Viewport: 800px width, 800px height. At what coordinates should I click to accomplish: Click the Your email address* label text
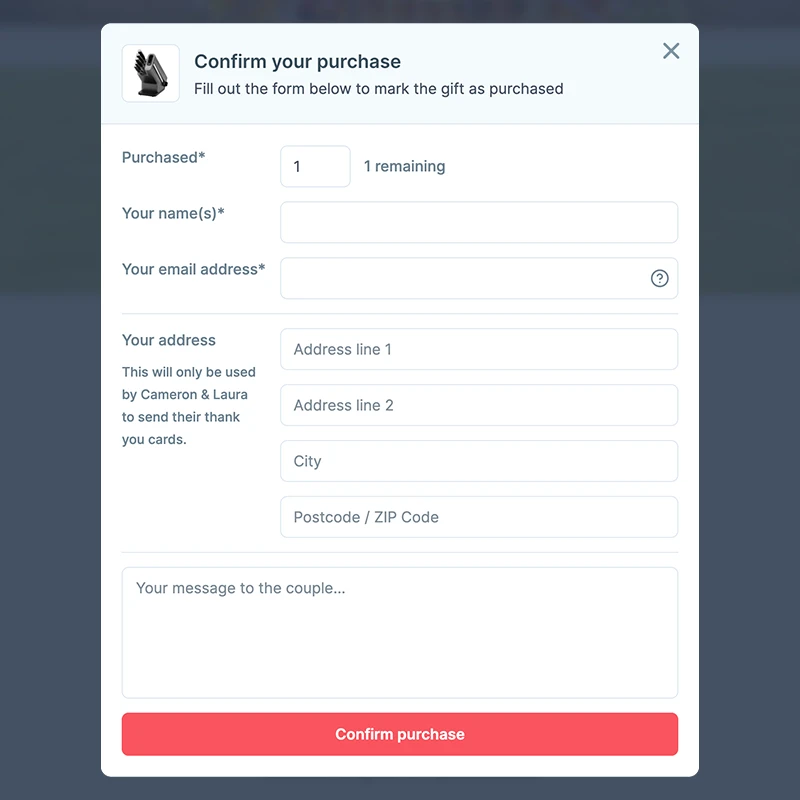pos(193,269)
